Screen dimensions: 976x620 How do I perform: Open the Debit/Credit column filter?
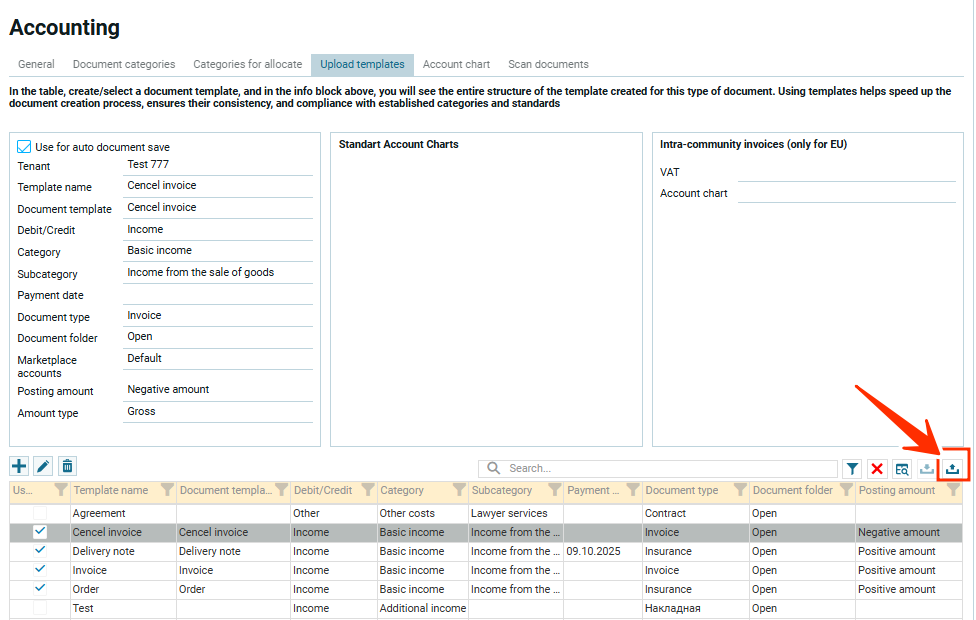click(x=367, y=490)
